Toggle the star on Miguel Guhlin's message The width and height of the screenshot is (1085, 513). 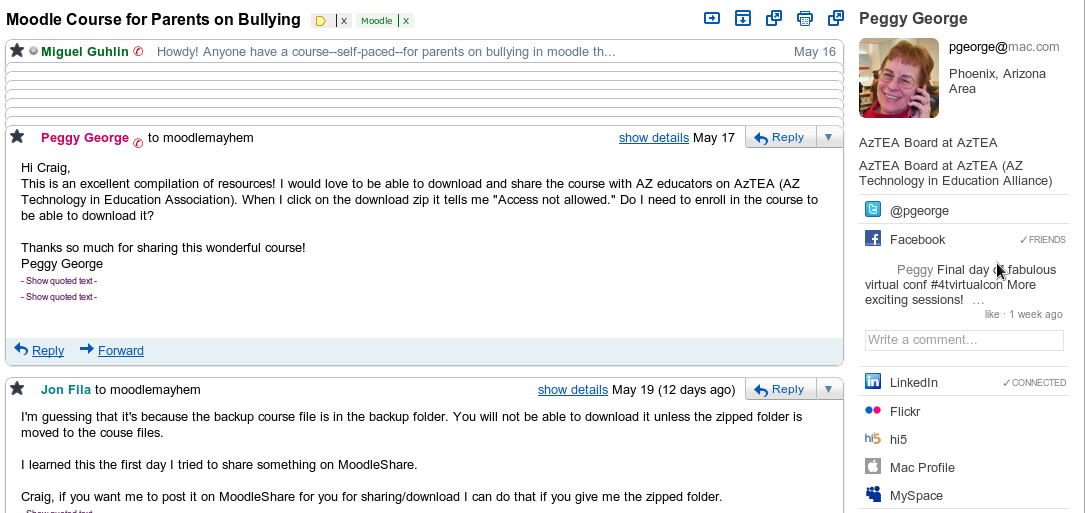tap(17, 51)
